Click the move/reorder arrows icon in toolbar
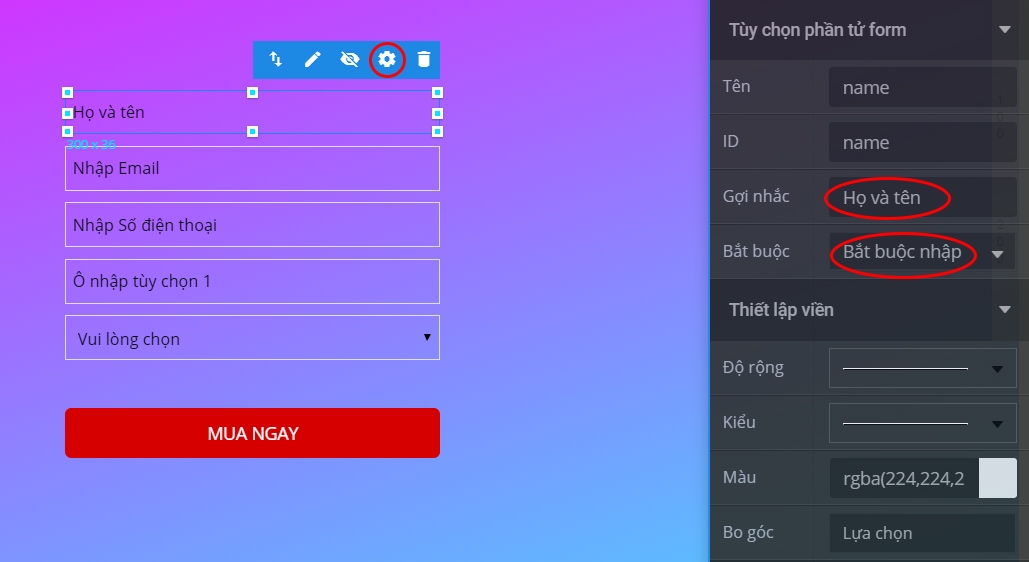 [x=276, y=60]
